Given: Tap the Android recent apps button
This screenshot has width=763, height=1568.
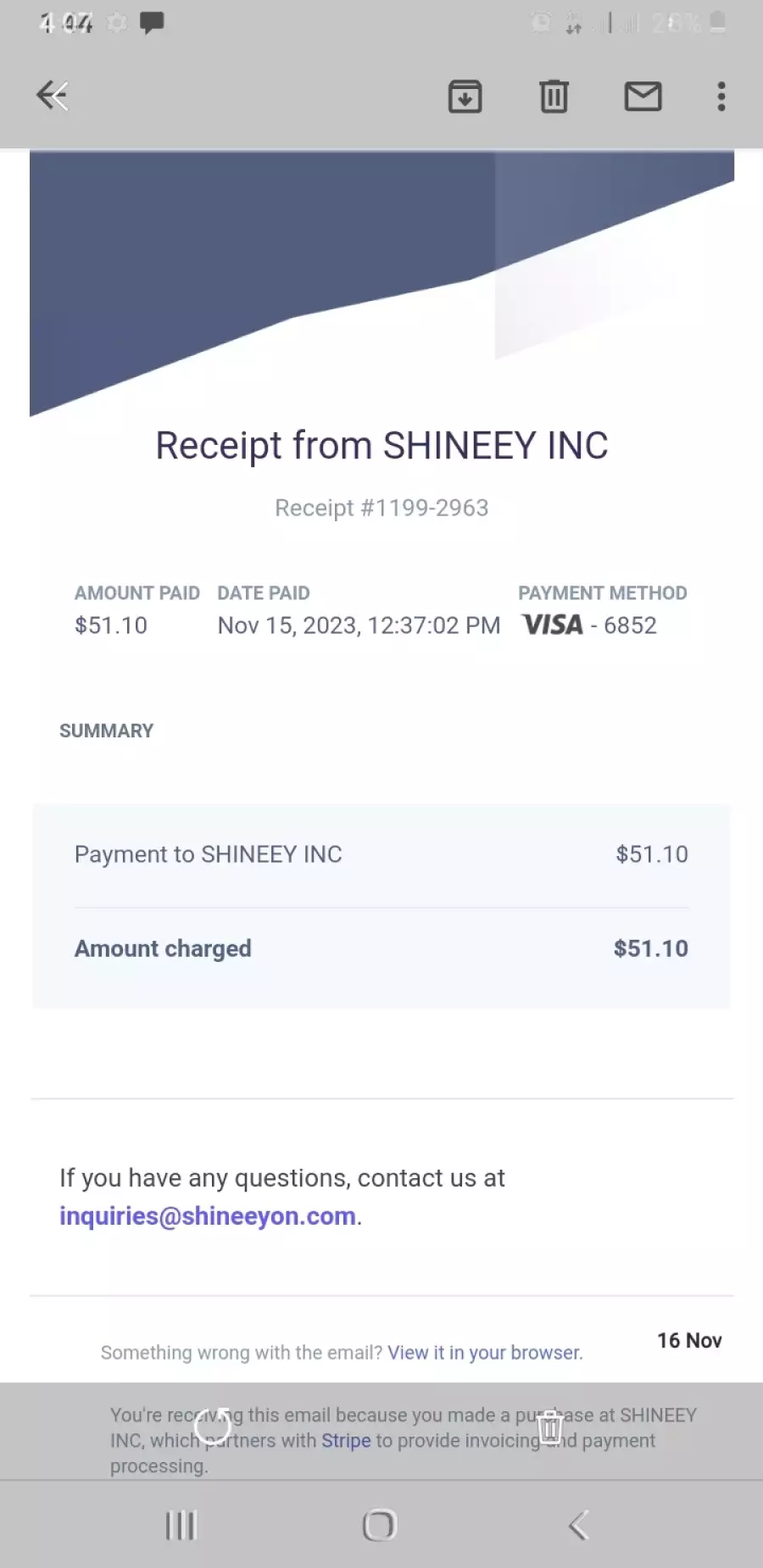Looking at the screenshot, I should click(x=181, y=1526).
